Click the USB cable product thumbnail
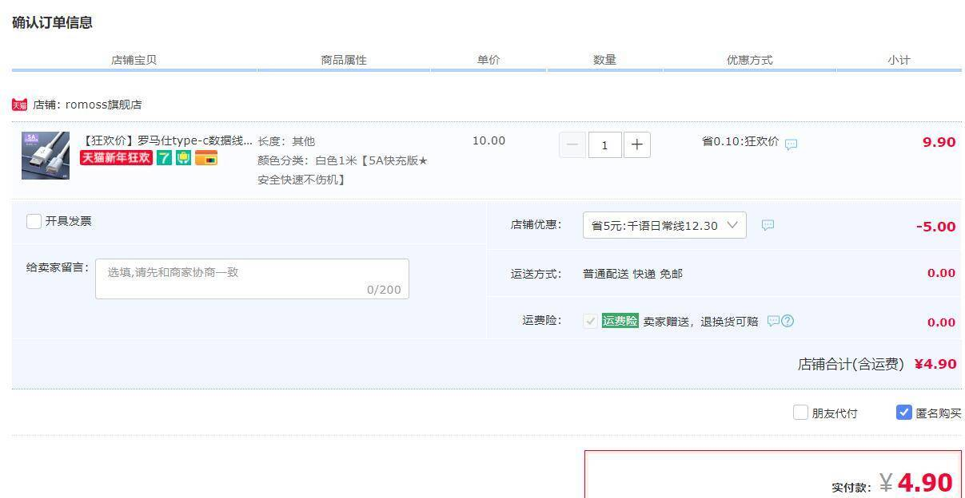The height and width of the screenshot is (498, 965). tap(45, 155)
